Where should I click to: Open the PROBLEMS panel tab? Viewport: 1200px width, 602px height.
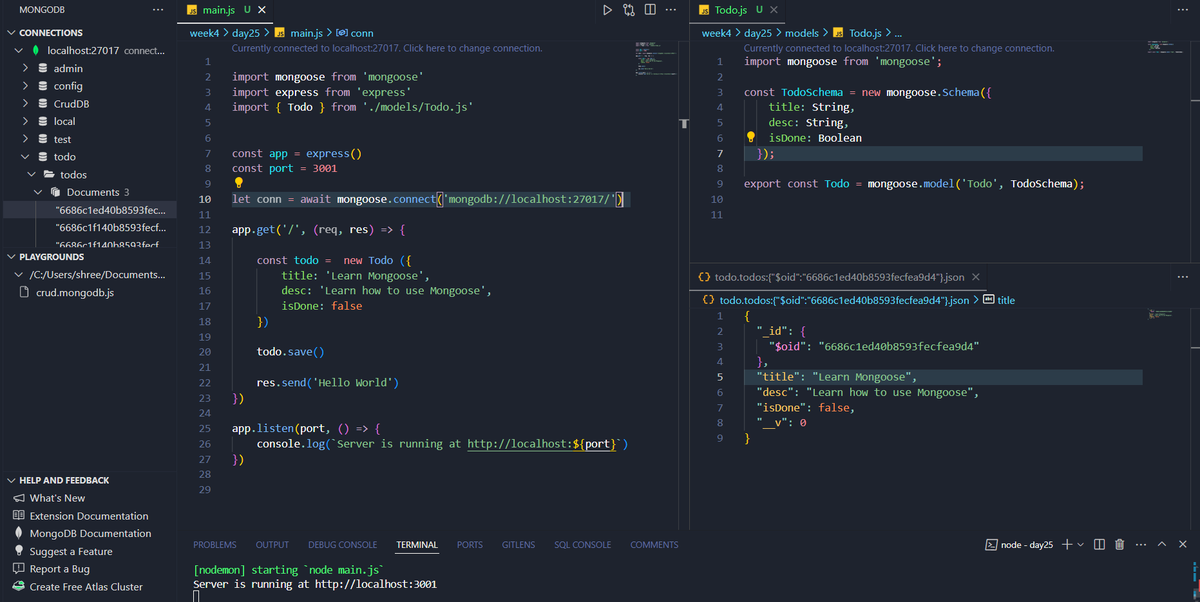[x=215, y=545]
